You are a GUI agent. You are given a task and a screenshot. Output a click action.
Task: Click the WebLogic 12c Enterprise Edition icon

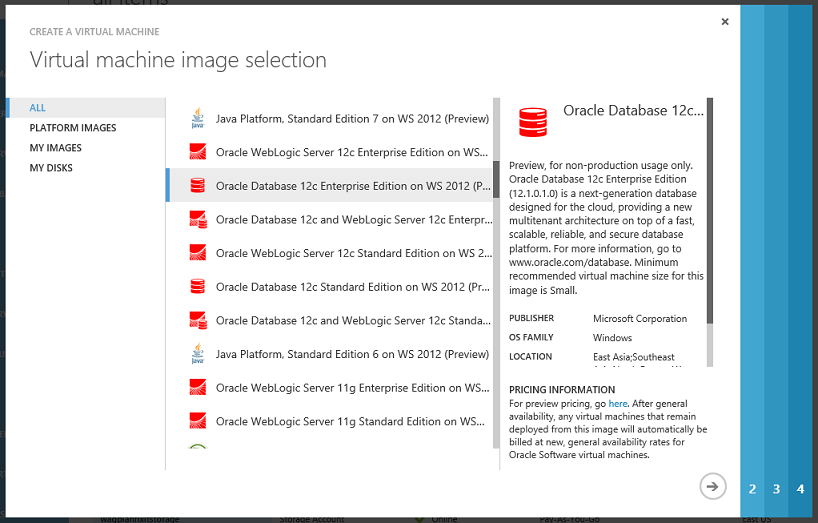198,152
